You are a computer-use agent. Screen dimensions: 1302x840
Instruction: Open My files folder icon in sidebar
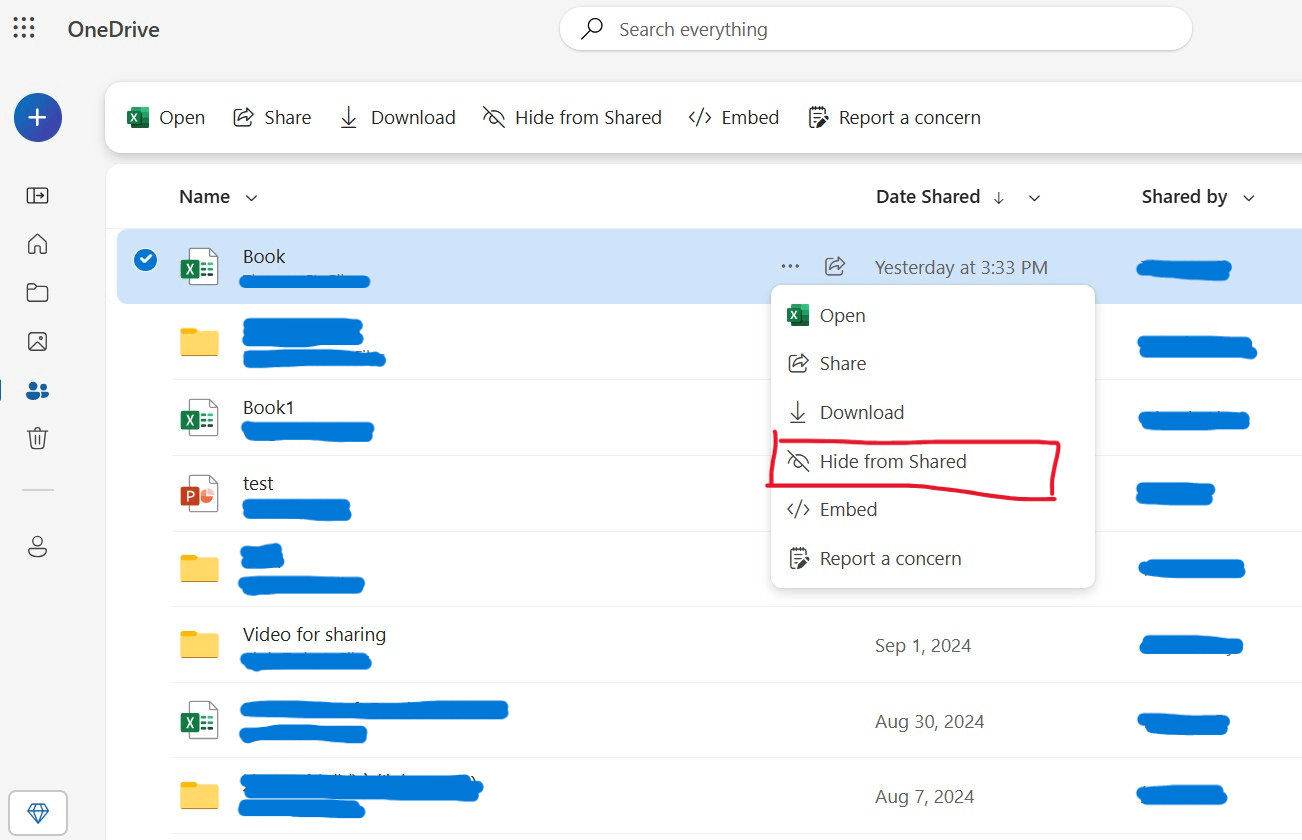pos(37,292)
